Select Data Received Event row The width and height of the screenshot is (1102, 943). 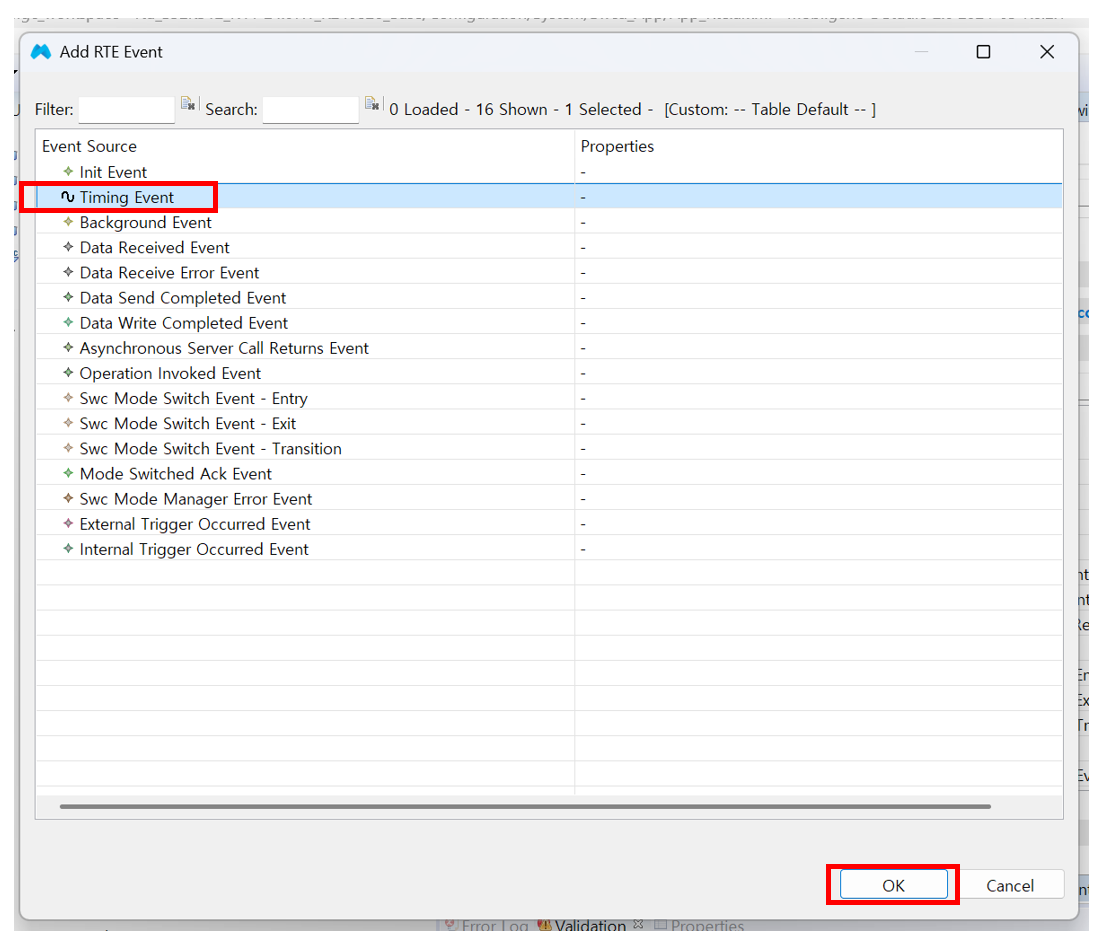tap(154, 248)
